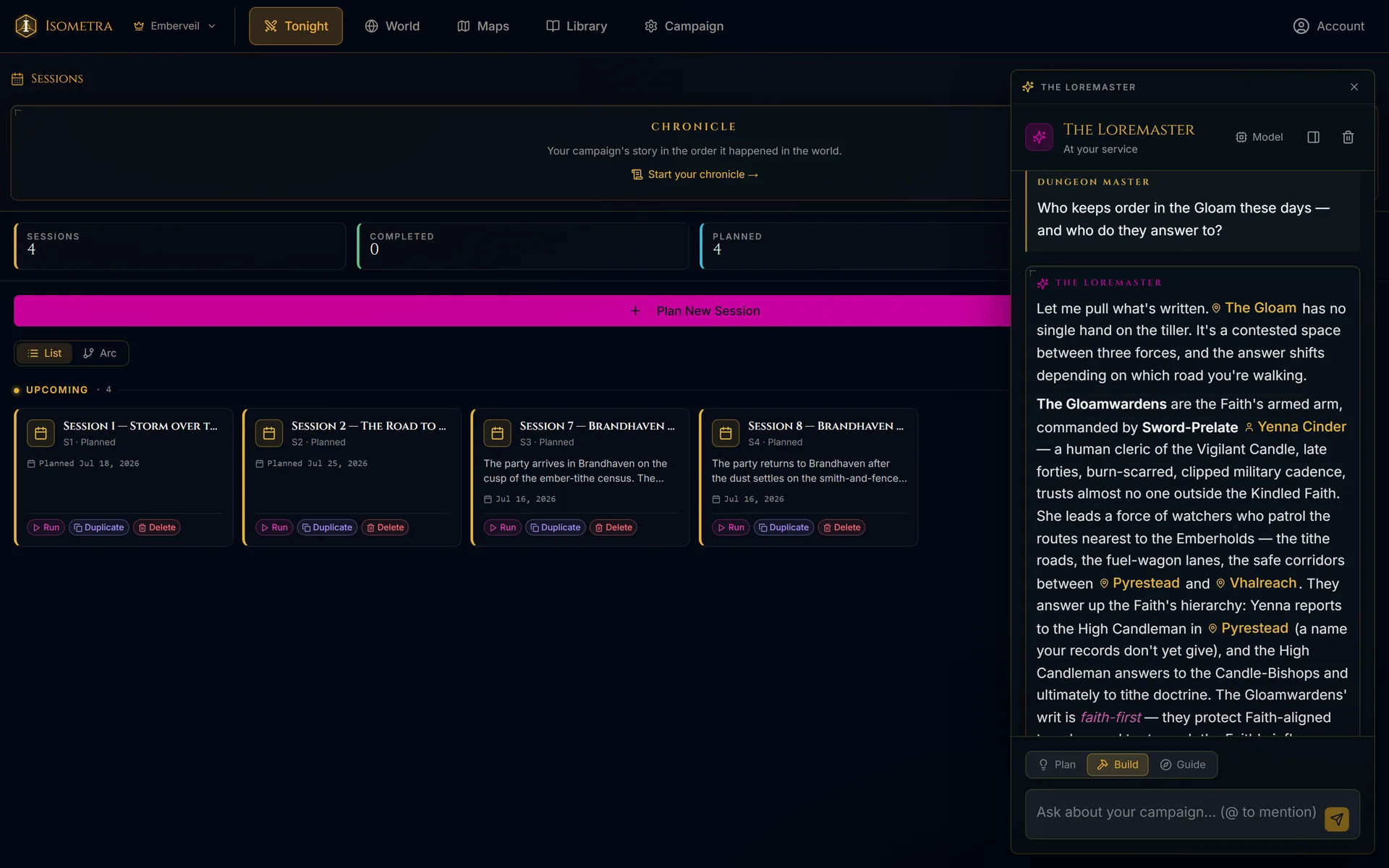Duplicate Session 7 Brandhaven
The width and height of the screenshot is (1389, 868).
click(556, 527)
